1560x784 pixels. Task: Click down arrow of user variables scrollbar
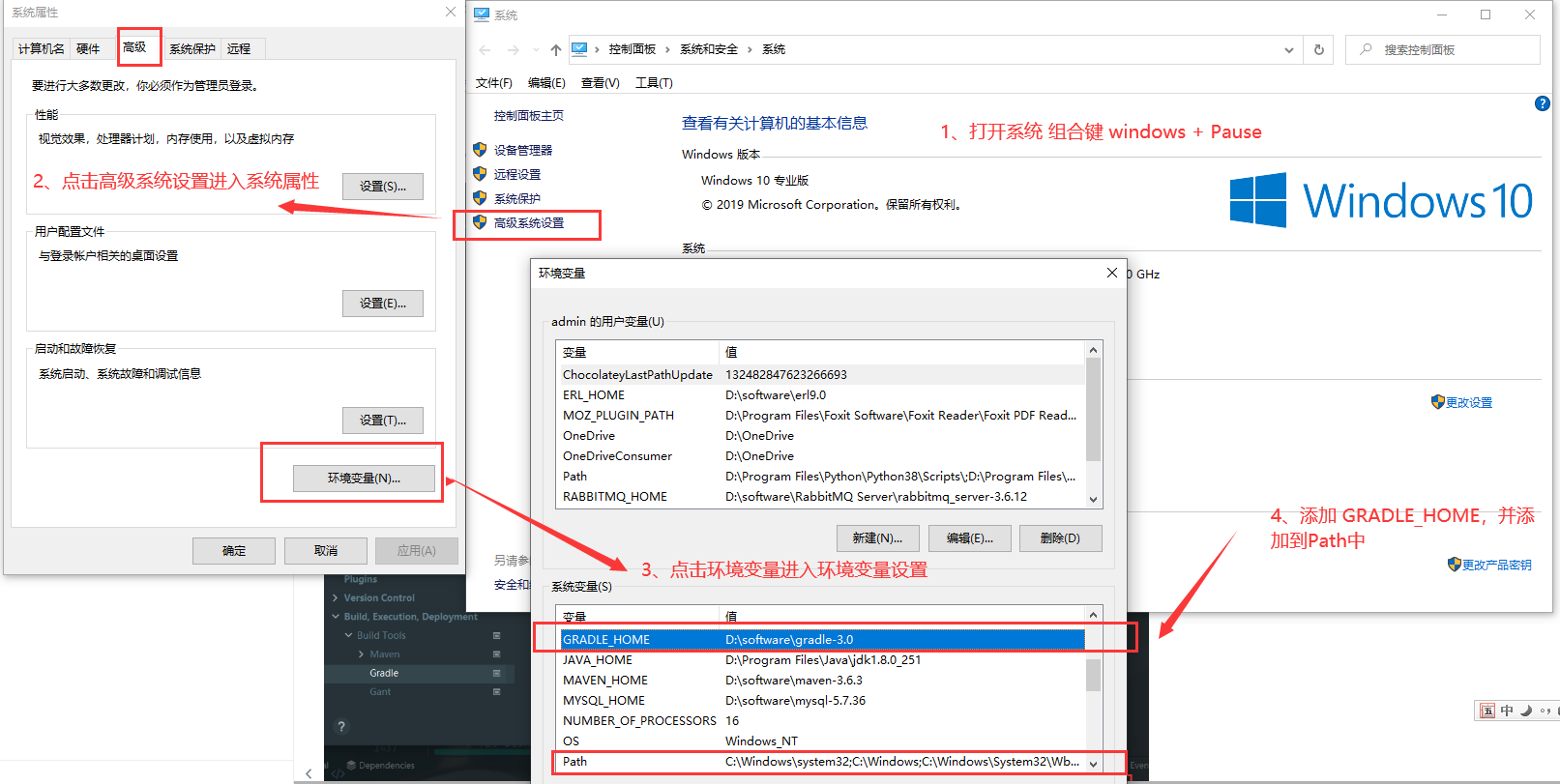tap(1093, 500)
